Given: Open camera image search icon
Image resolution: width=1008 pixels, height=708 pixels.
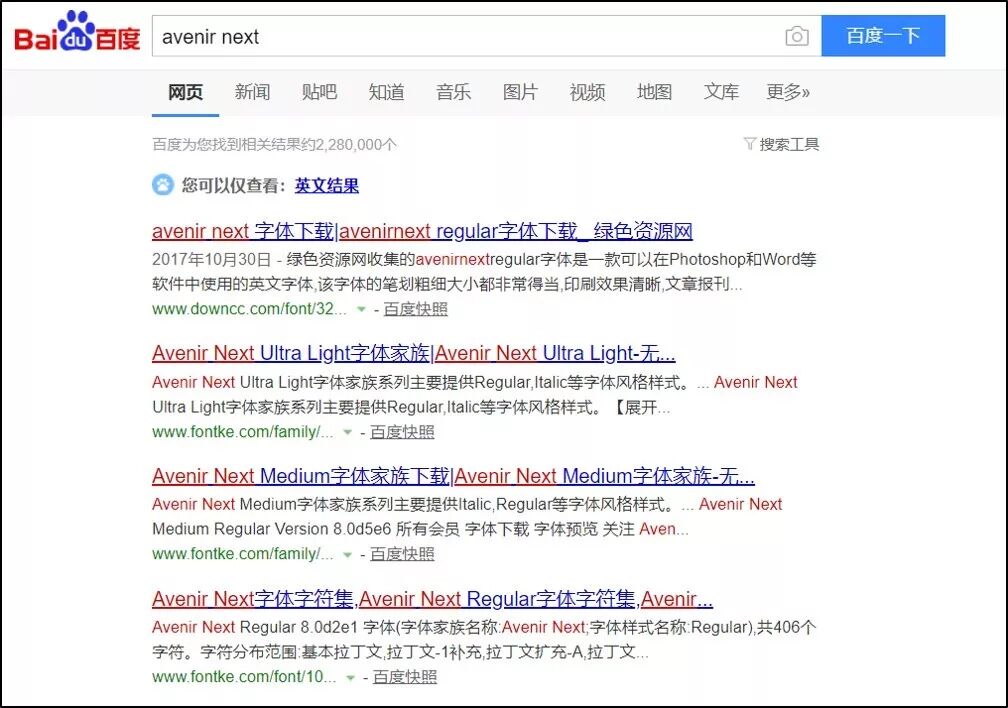Looking at the screenshot, I should [x=796, y=36].
